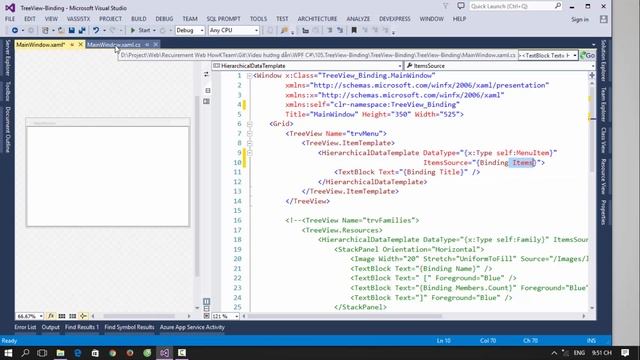Click the green Go button
Viewport: 640px width, 360px height.
588,55
